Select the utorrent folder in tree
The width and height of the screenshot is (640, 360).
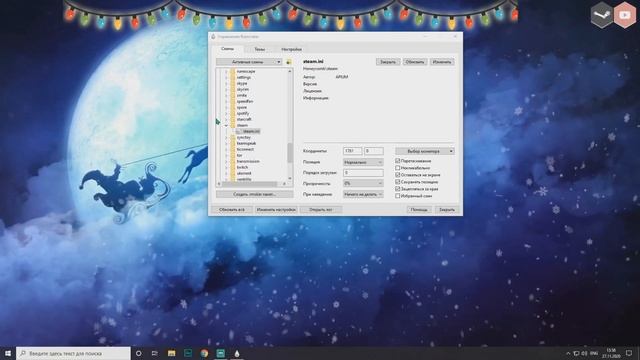click(244, 173)
